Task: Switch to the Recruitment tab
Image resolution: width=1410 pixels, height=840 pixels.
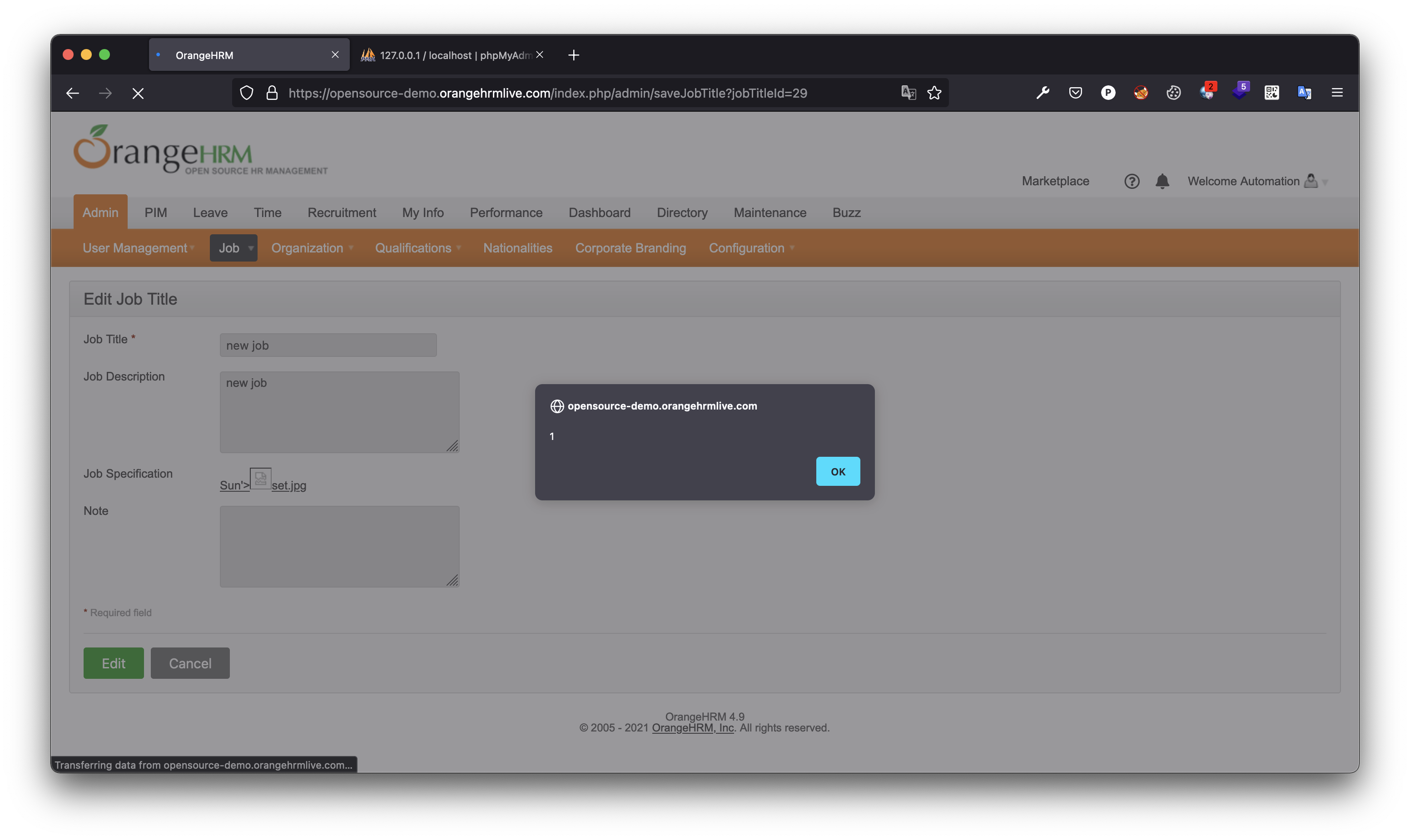Action: (x=342, y=212)
